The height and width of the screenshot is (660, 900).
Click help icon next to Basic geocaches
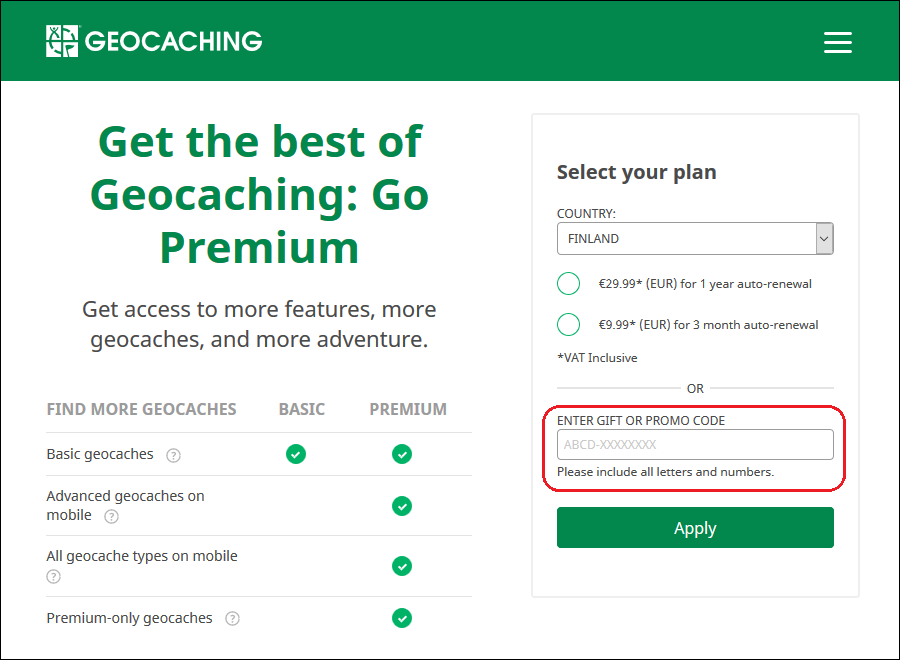[174, 455]
